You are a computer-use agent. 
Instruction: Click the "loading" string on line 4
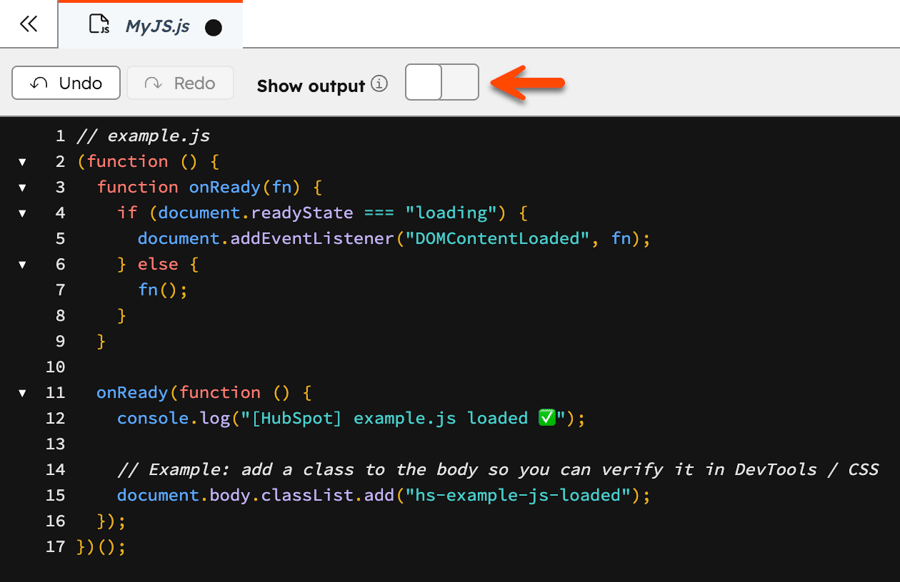(451, 213)
